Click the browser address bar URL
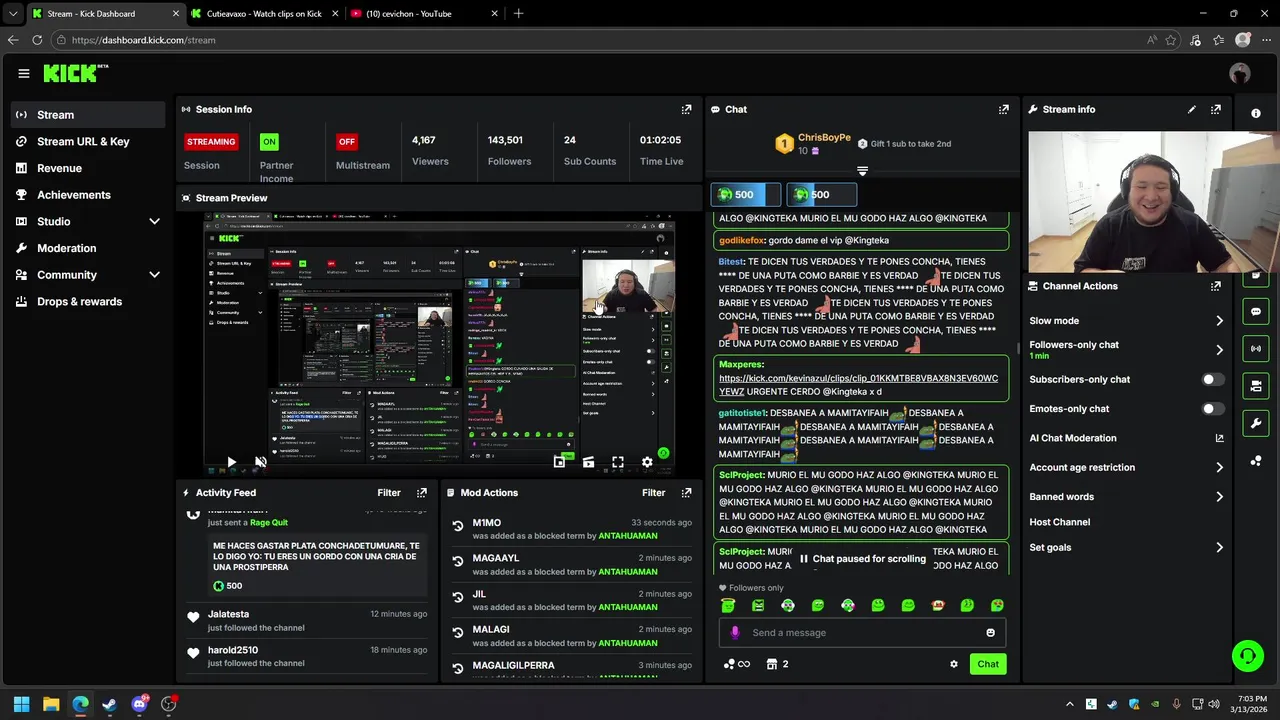 (143, 40)
